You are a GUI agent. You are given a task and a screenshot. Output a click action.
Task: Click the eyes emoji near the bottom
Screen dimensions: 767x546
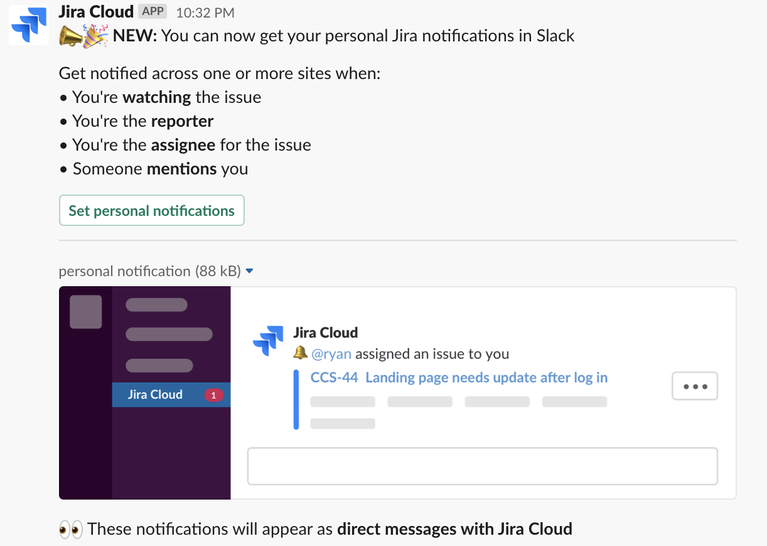tap(71, 529)
